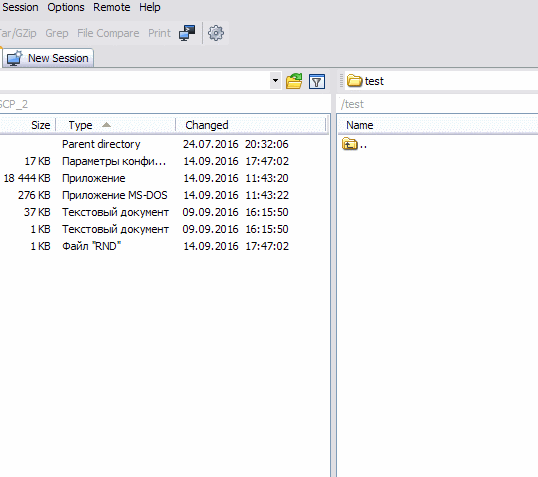Toggle the file filter funnel icon
The image size is (538, 477).
[317, 81]
